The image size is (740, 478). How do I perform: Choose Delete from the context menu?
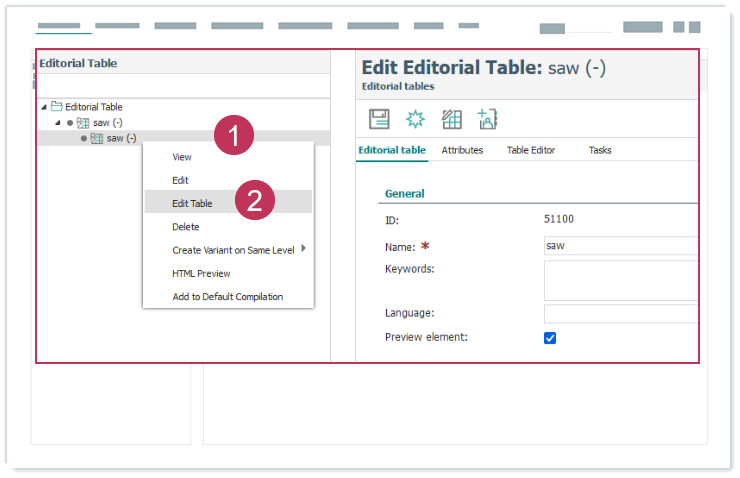coord(186,227)
